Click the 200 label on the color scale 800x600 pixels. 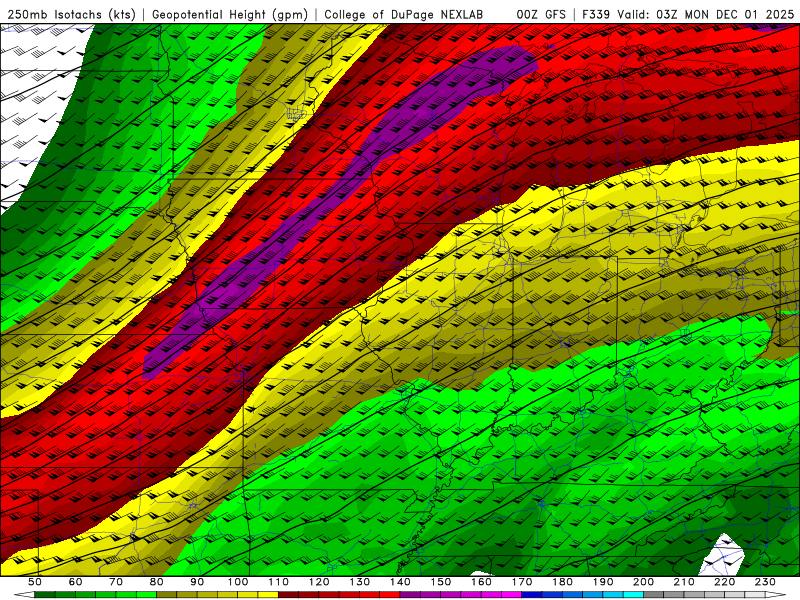click(643, 582)
